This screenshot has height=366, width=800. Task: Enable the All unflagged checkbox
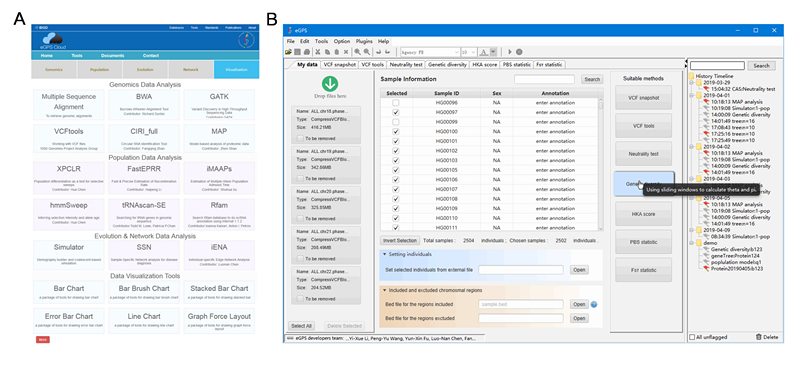(692, 337)
